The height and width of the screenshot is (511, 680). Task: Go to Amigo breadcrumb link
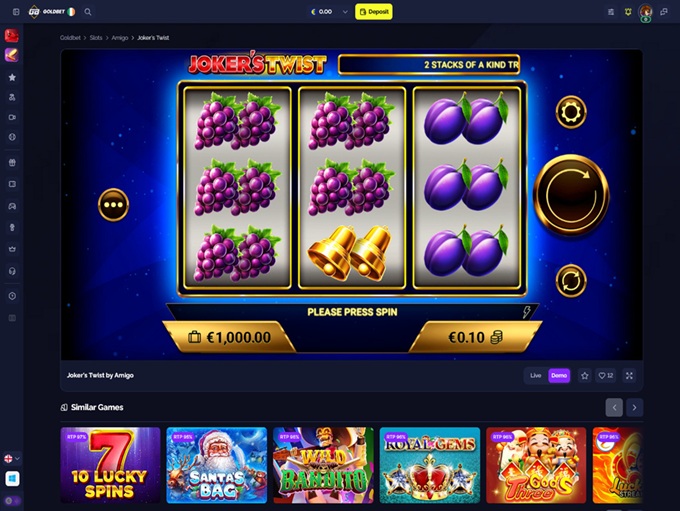pyautogui.click(x=120, y=38)
